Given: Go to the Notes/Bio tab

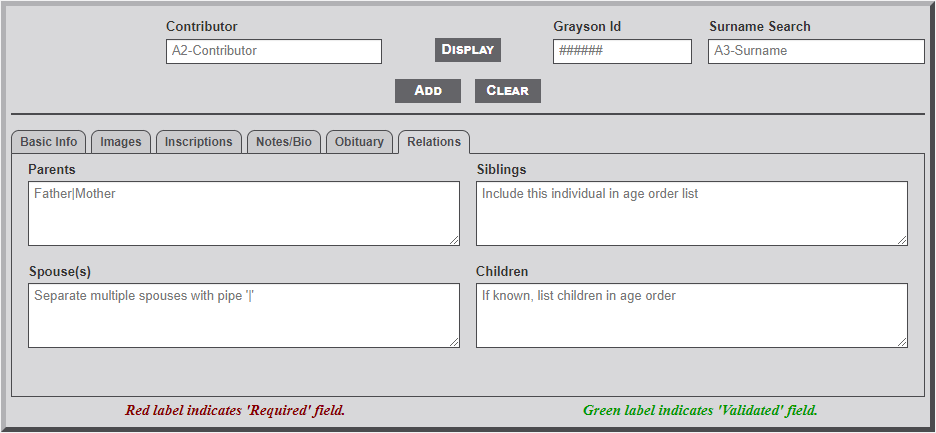Looking at the screenshot, I should click(x=284, y=142).
